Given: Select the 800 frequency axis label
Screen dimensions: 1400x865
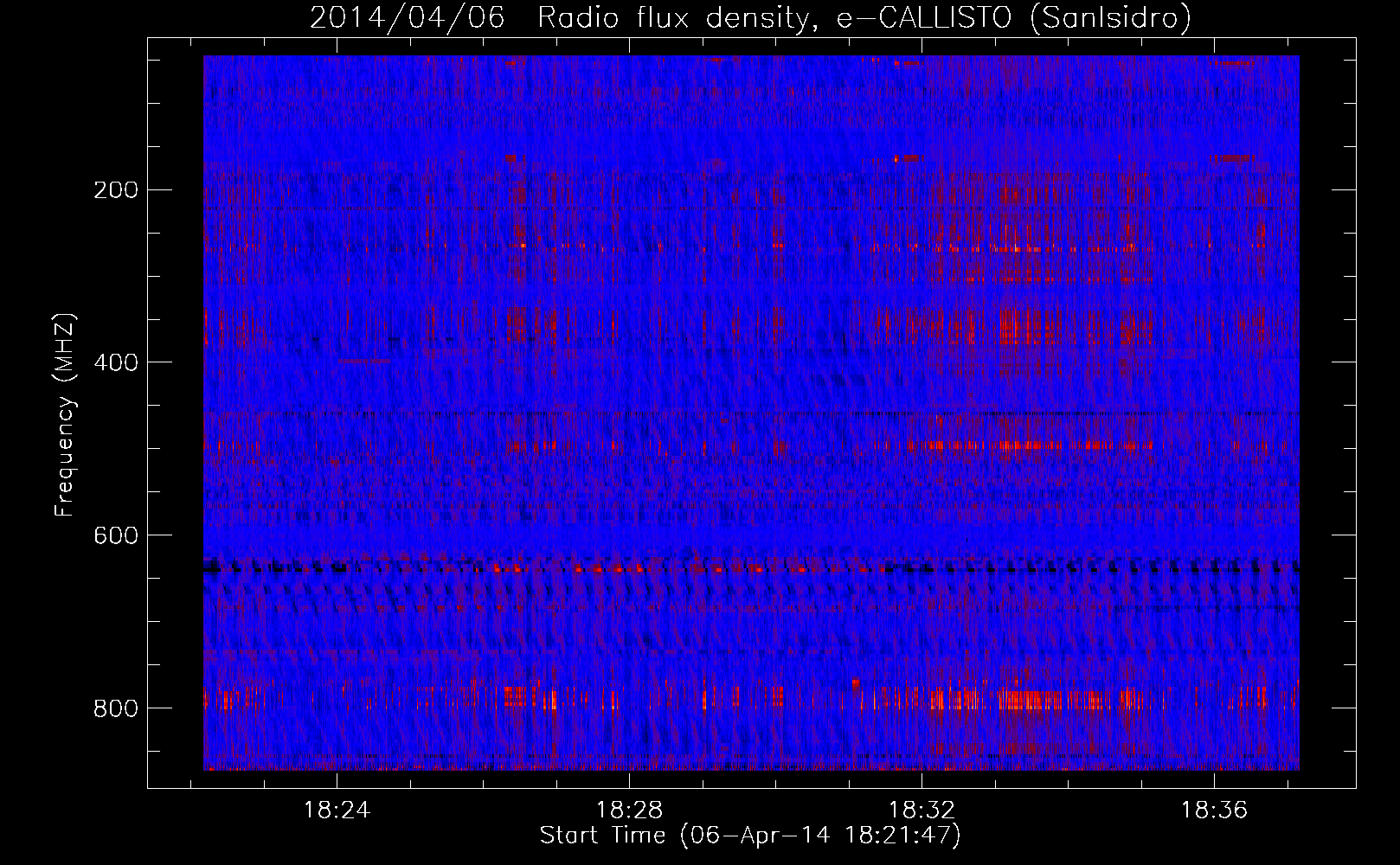Looking at the screenshot, I should pos(115,708).
